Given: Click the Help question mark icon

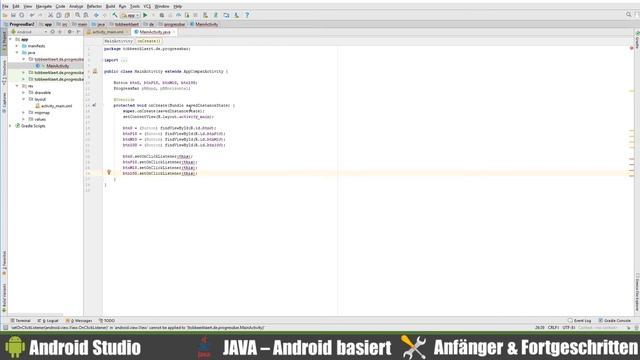Looking at the screenshot, I should (x=247, y=15).
